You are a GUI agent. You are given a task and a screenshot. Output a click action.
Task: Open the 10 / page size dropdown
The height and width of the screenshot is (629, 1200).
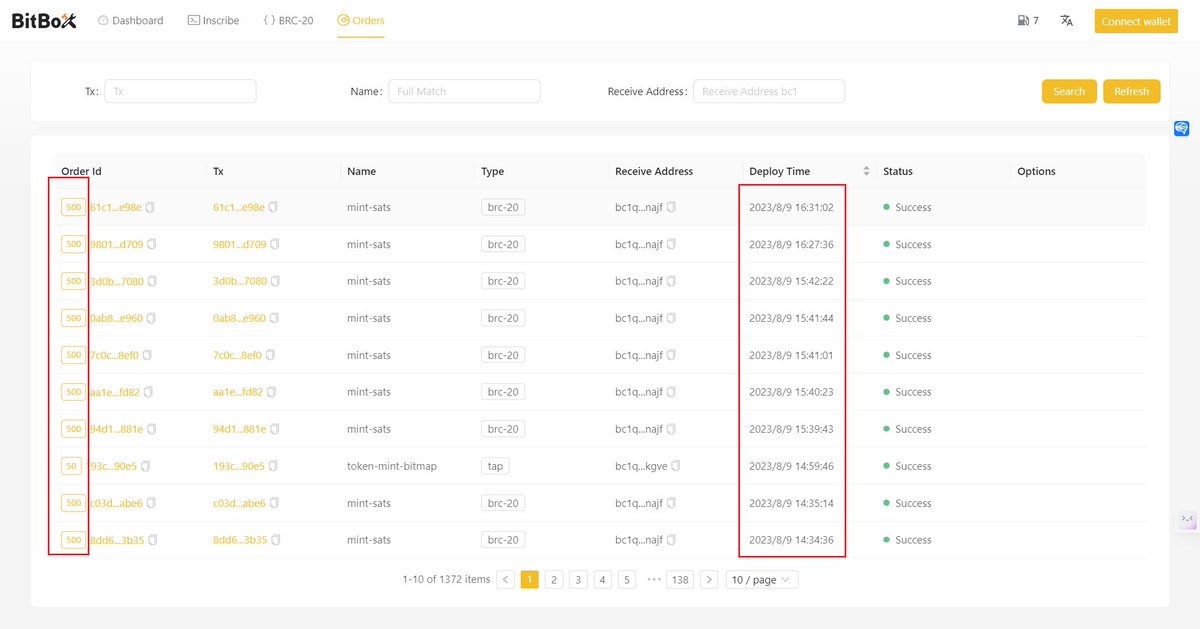pos(762,580)
